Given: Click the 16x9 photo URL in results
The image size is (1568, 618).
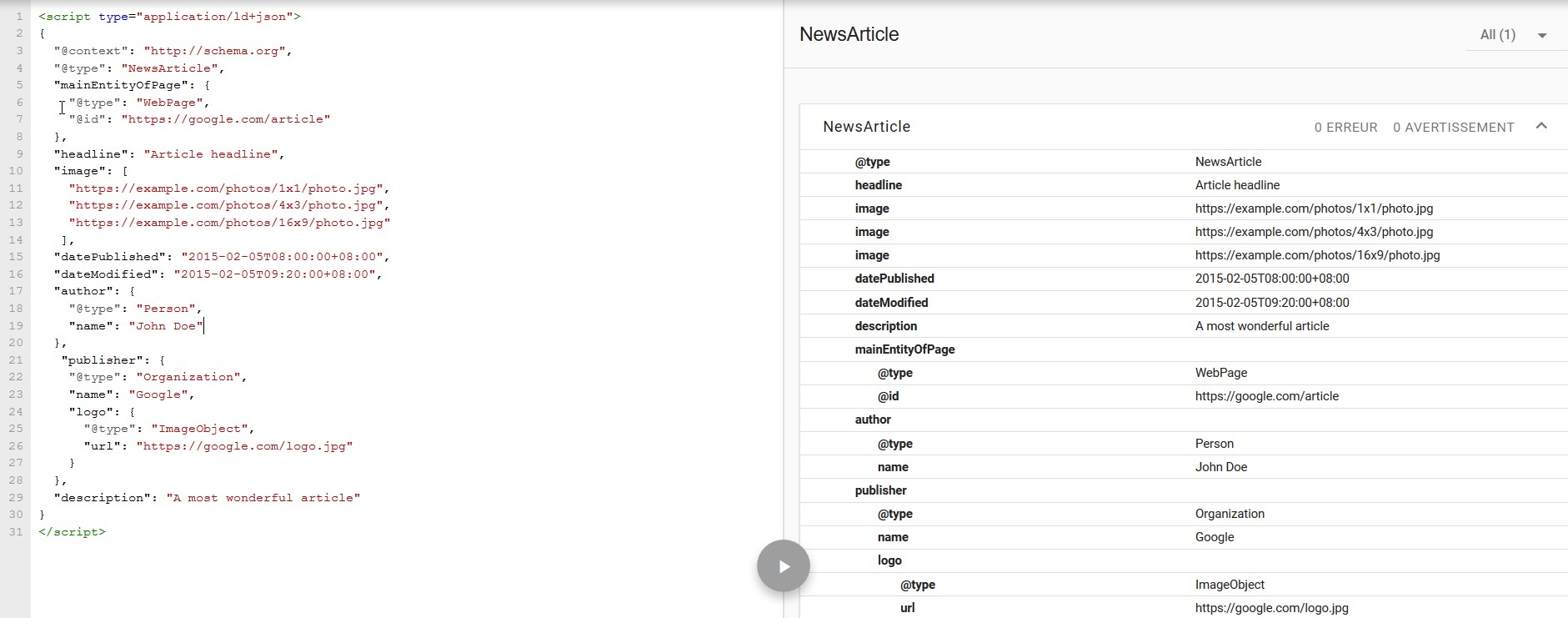Looking at the screenshot, I should [x=1317, y=255].
